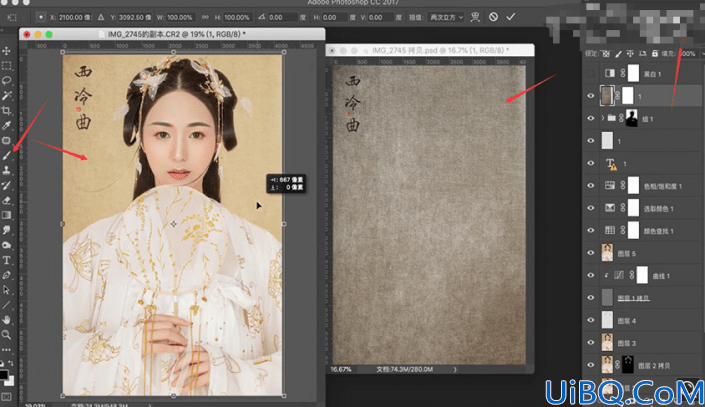Screen dimensions: 705x407
Task: Click the foreground color swatch
Action: pyautogui.click(x=3, y=374)
